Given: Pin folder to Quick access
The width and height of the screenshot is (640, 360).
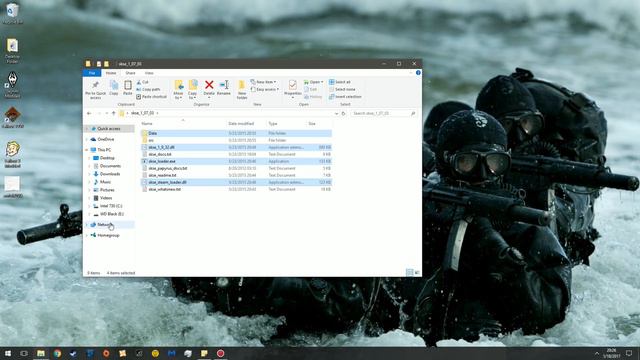Looking at the screenshot, I should [95, 90].
